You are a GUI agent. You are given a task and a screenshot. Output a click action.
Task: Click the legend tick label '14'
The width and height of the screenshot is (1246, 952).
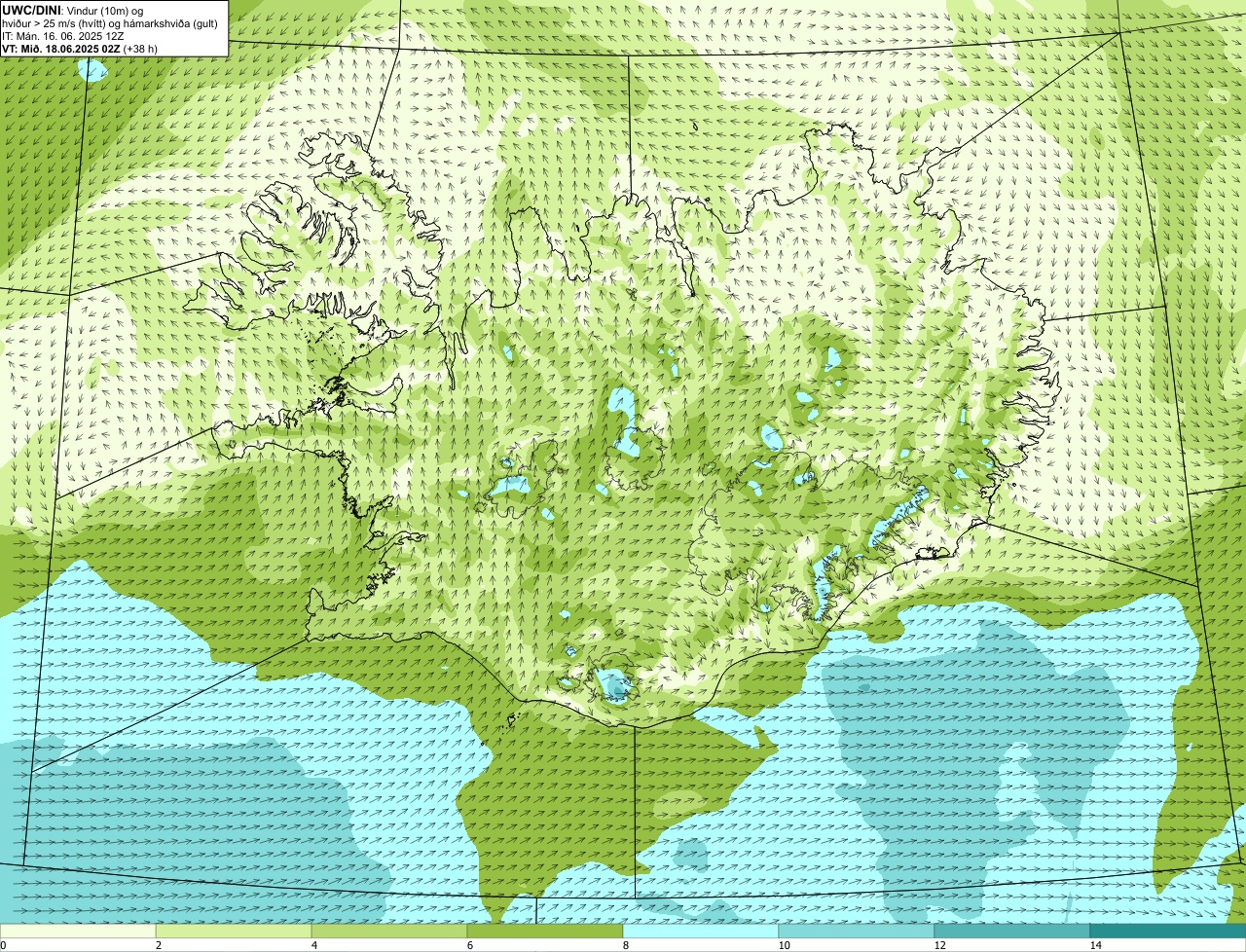[1095, 945]
